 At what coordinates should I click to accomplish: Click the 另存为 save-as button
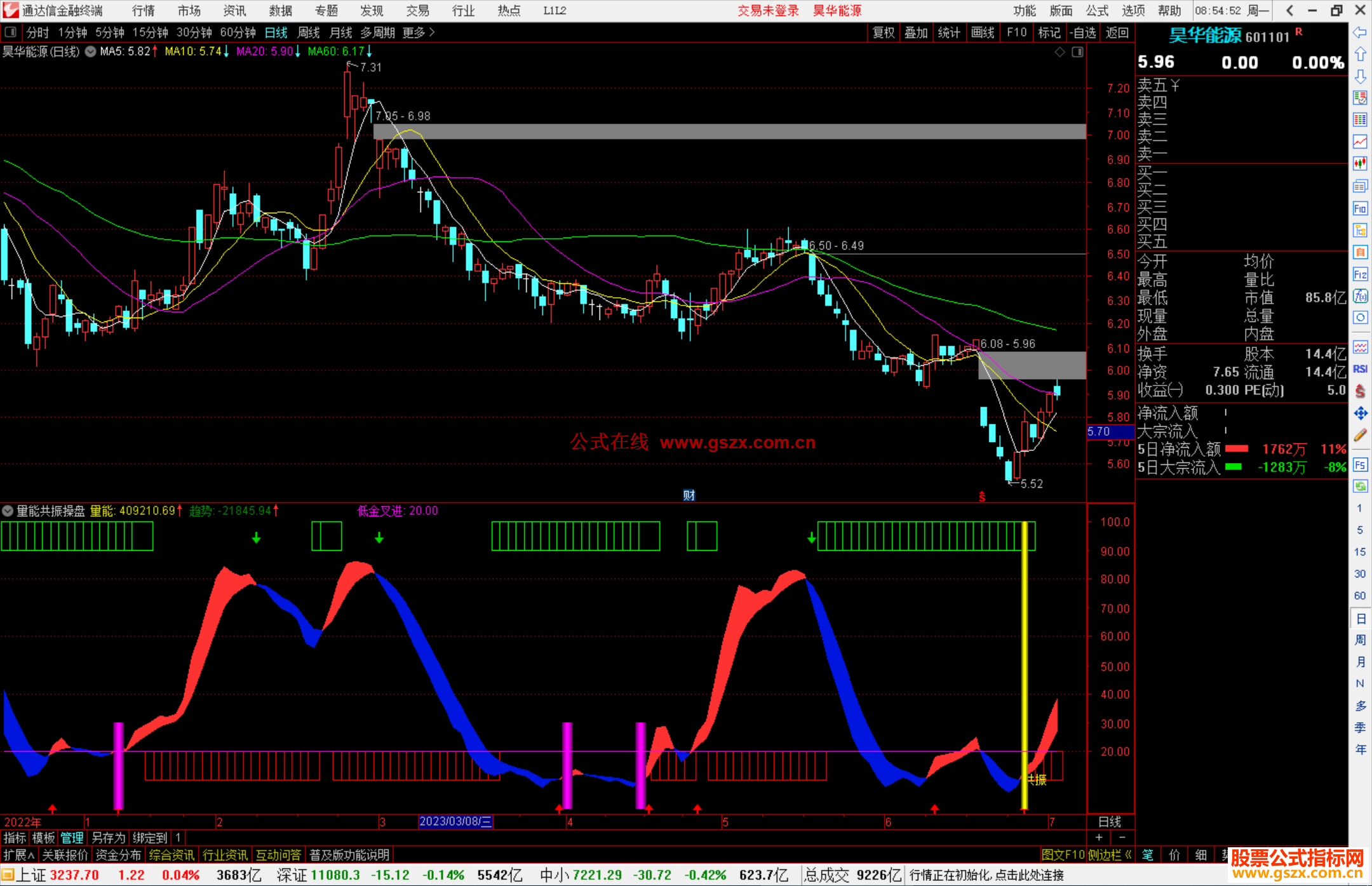(108, 838)
